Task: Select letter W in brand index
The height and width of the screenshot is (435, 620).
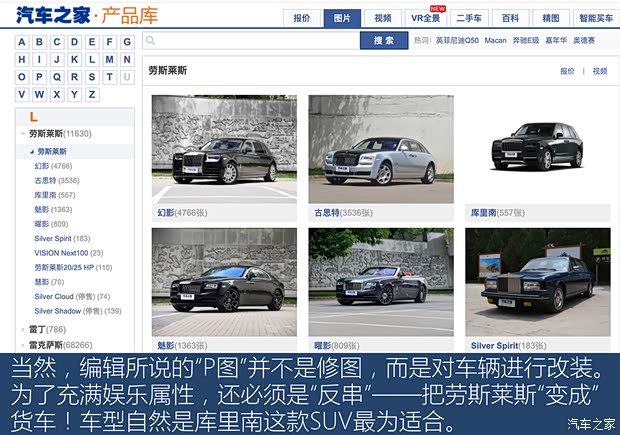Action: [x=39, y=95]
